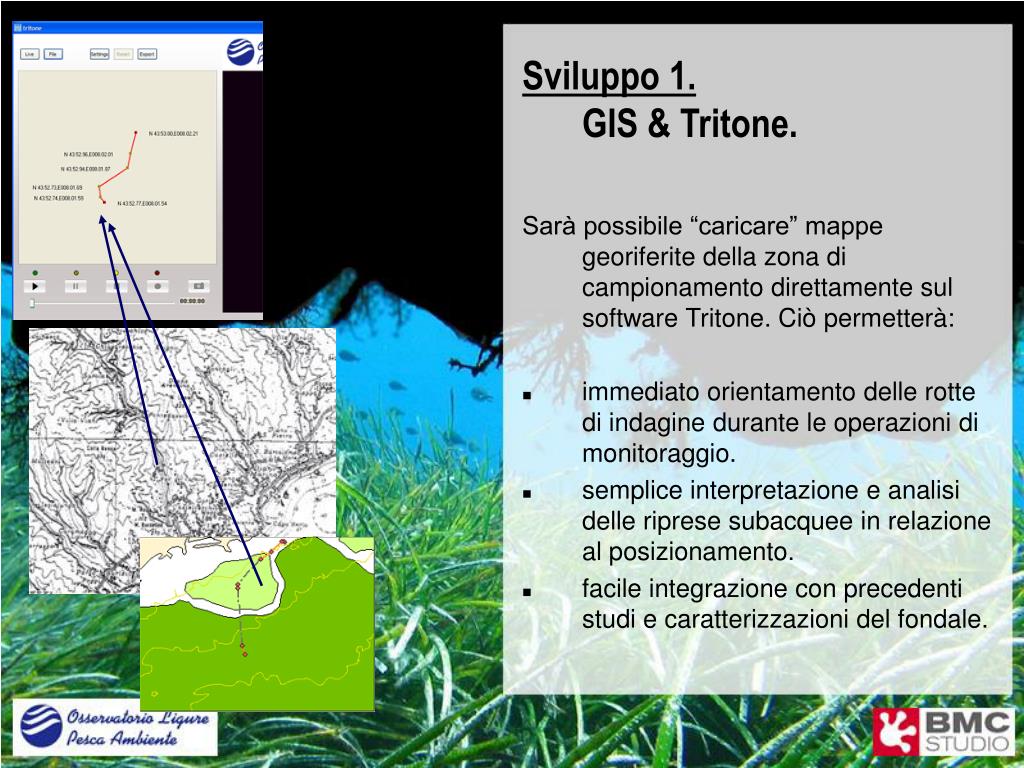
Task: Click the 'Sviluppo 1.' heading
Action: [609, 76]
